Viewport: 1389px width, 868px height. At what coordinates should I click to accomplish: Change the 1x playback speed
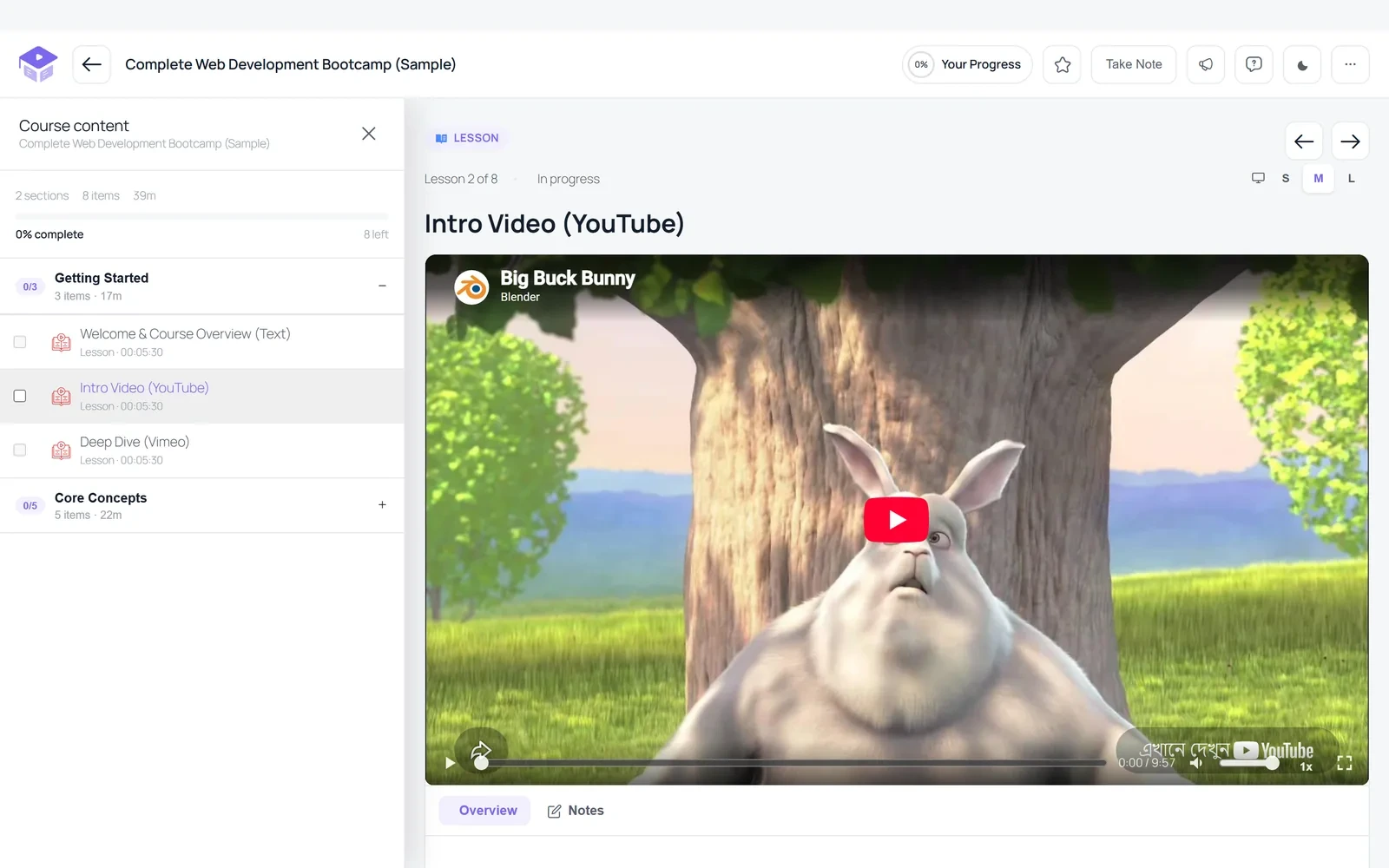click(1306, 766)
